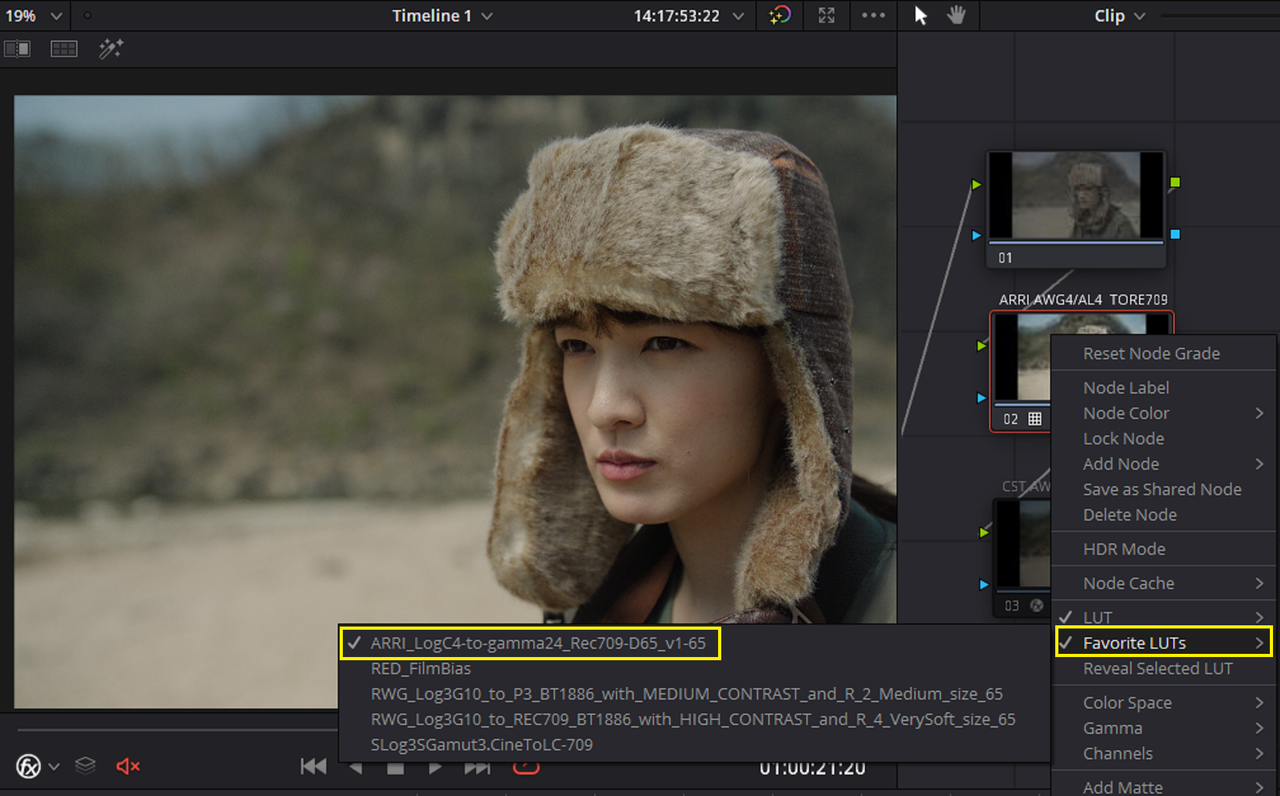Stop playback with the stop button
The image size is (1280, 796).
[x=395, y=767]
